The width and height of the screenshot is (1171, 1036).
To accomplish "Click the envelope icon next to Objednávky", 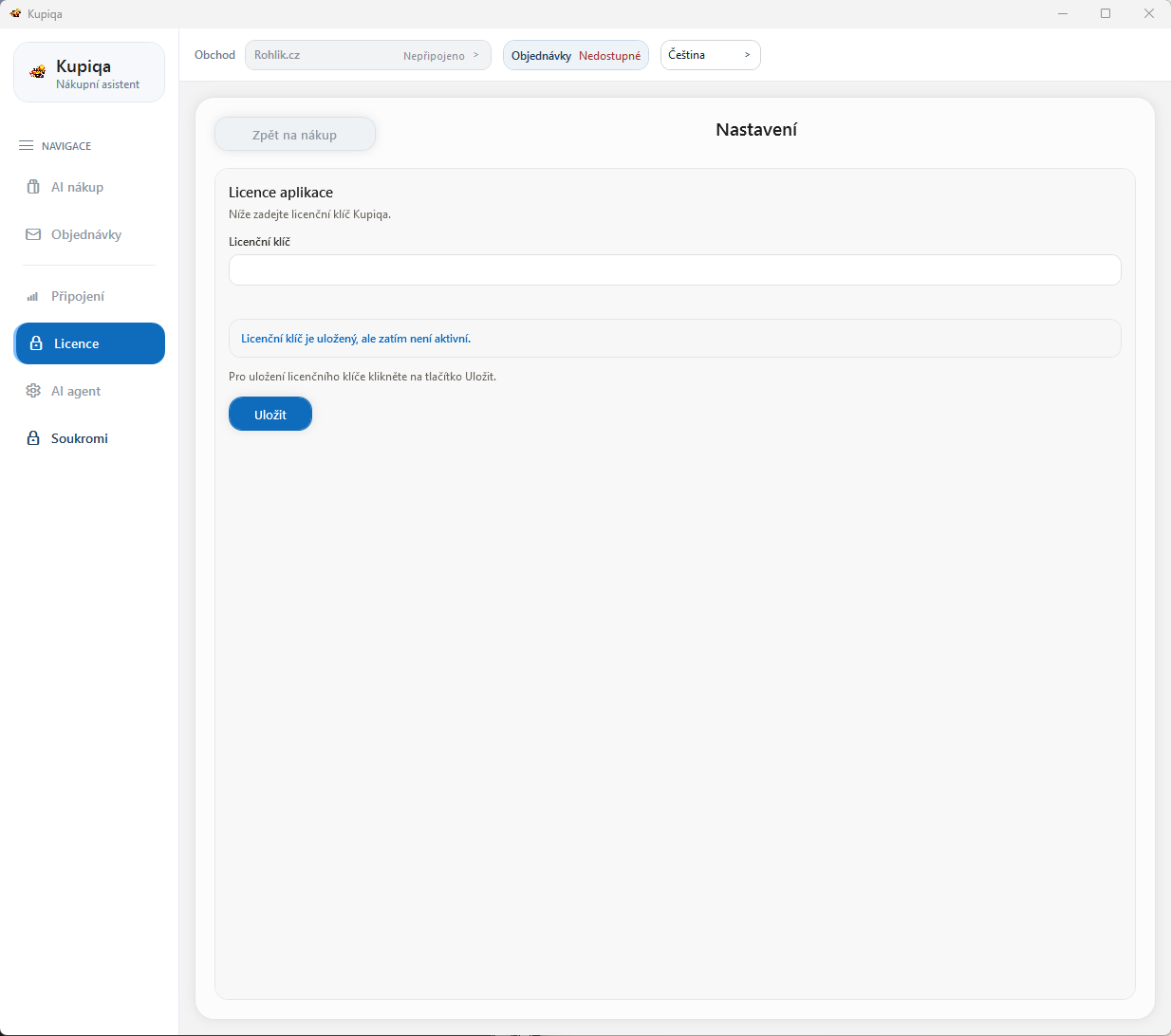I will pyautogui.click(x=33, y=234).
